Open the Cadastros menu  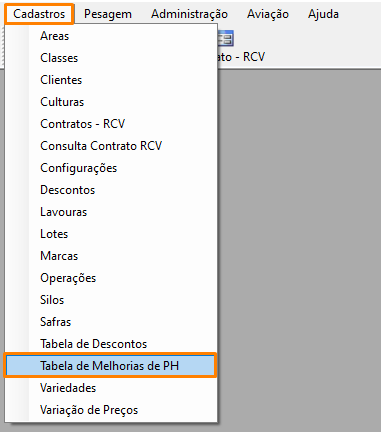tap(39, 14)
